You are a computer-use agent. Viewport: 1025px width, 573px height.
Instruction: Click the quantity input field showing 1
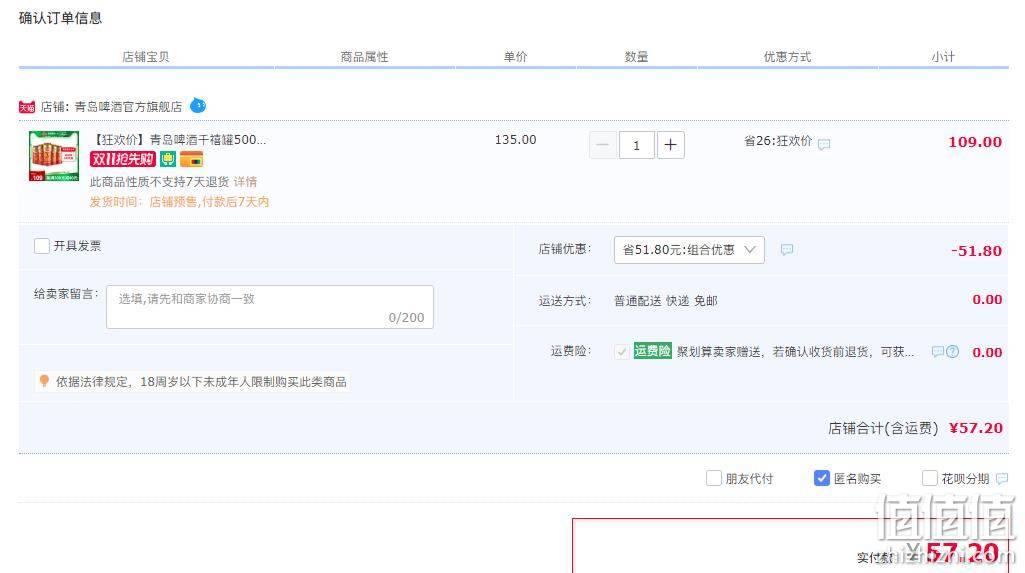pyautogui.click(x=636, y=145)
